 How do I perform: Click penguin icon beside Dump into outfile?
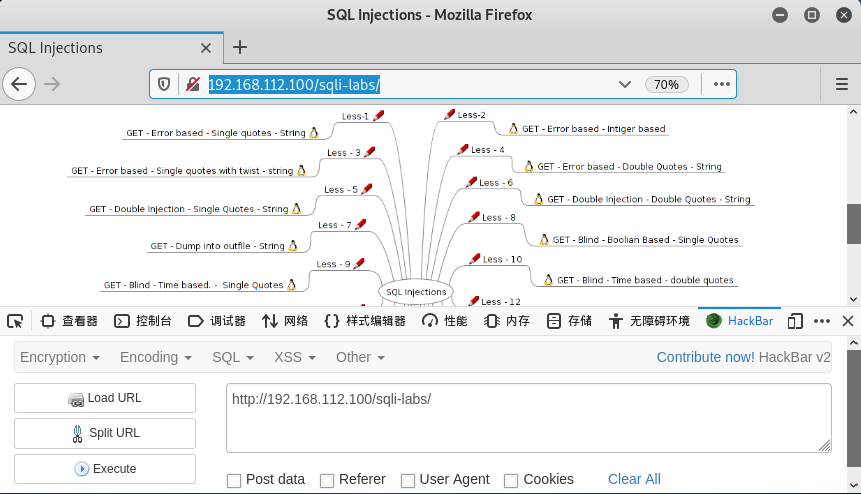[x=293, y=245]
